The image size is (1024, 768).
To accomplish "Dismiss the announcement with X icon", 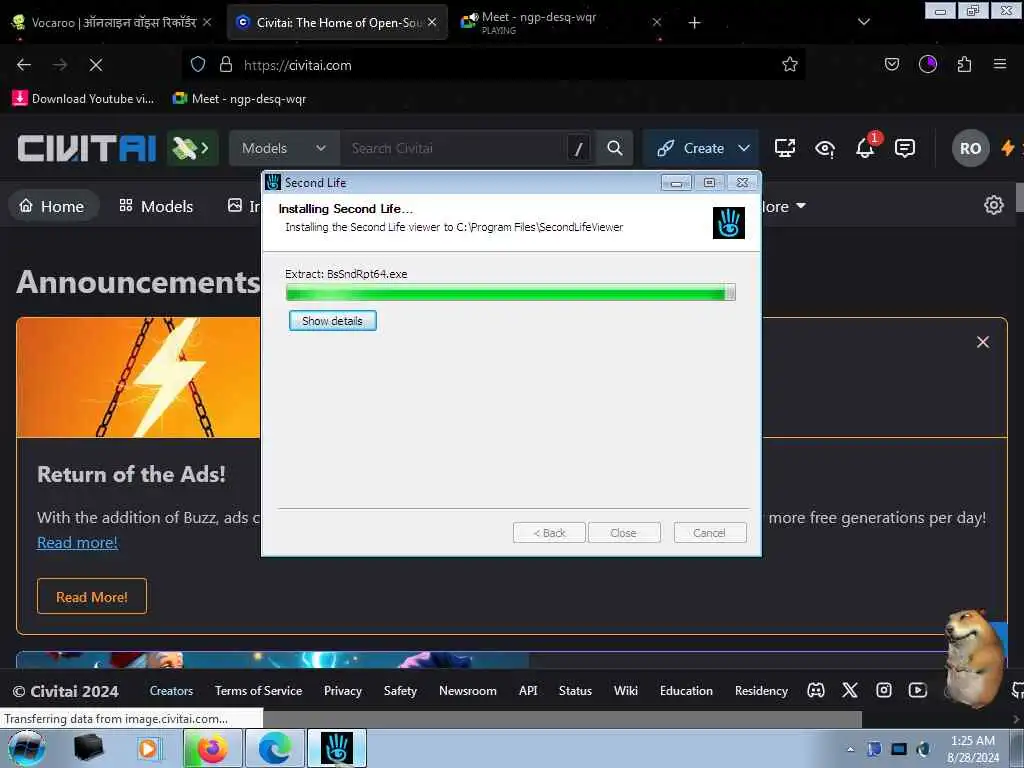I will click(982, 342).
